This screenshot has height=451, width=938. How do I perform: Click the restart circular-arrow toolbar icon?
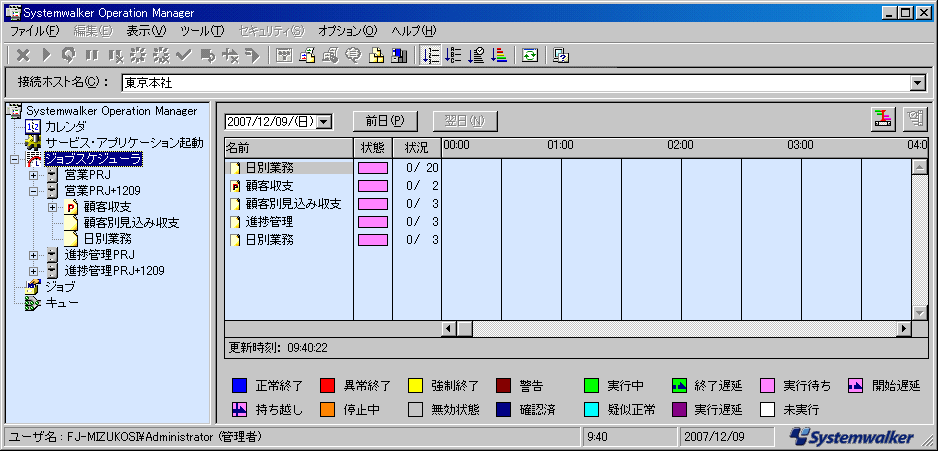coord(69,56)
